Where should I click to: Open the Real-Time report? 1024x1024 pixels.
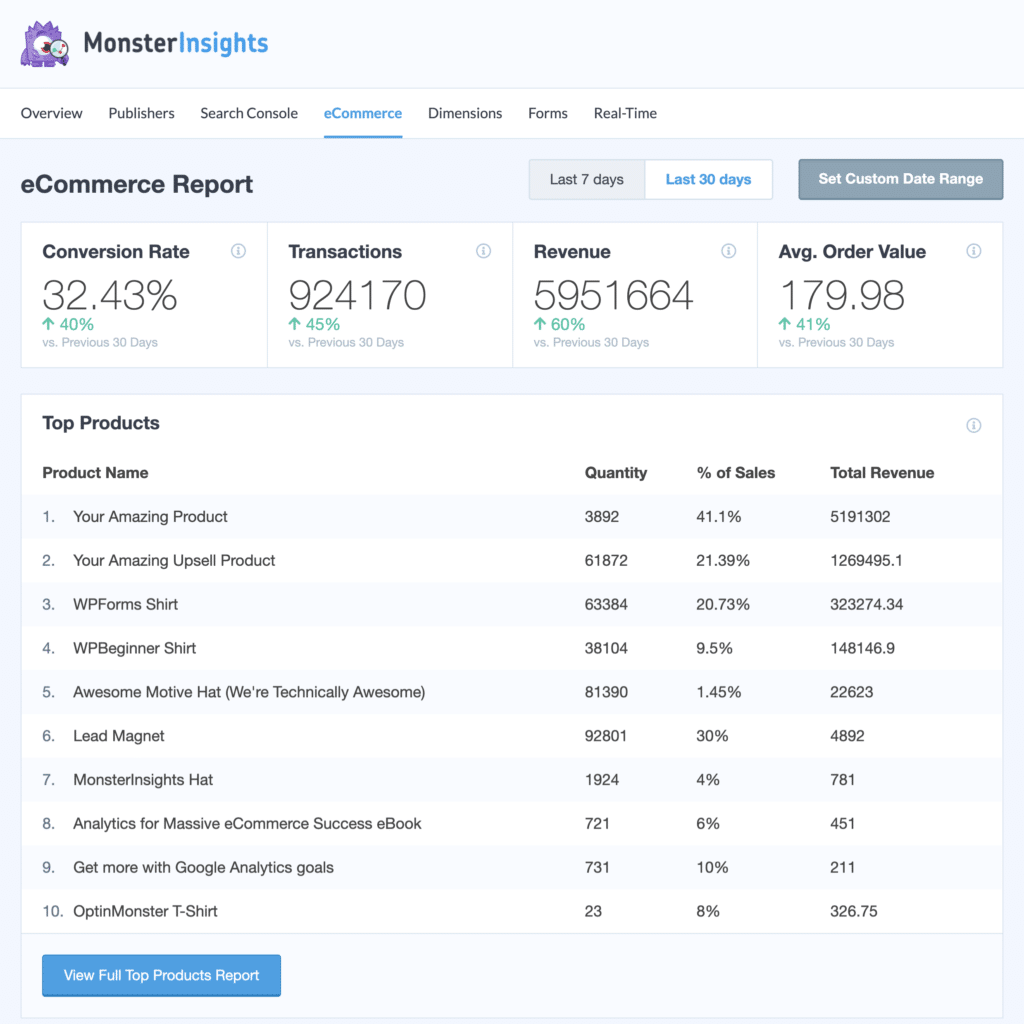[x=624, y=113]
